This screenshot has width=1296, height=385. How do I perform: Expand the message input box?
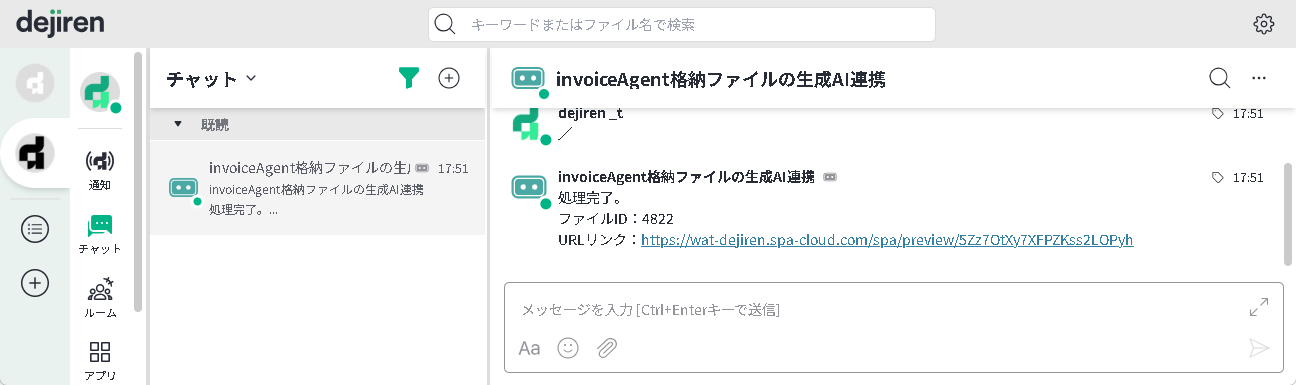(x=1259, y=307)
